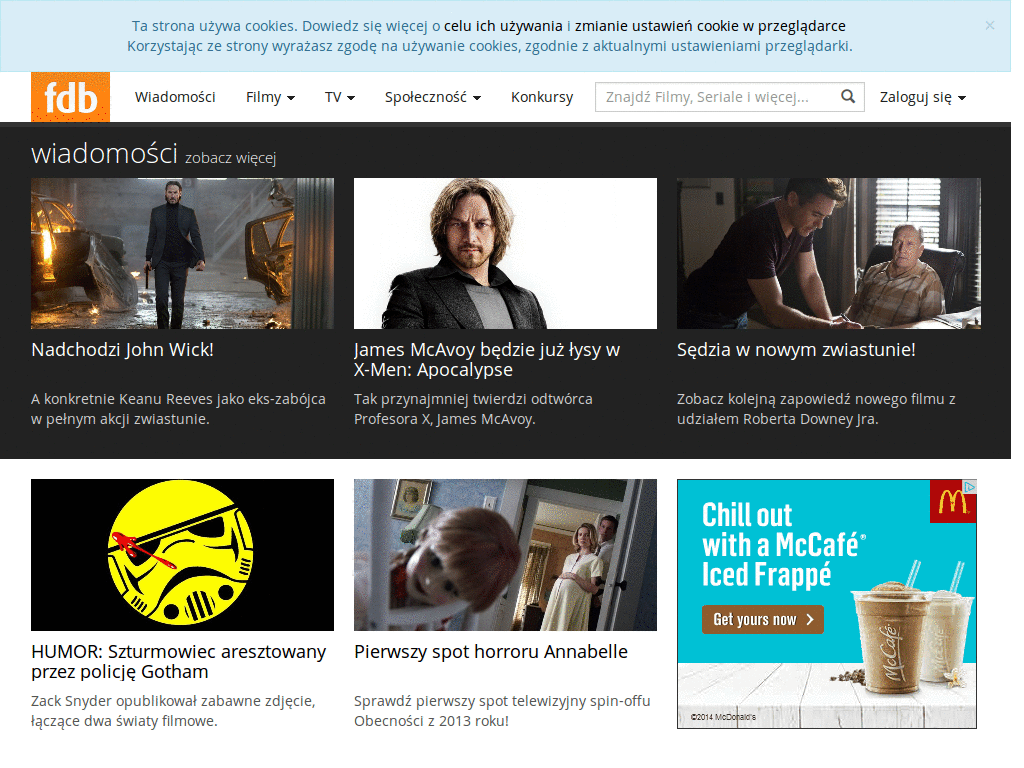Expand the TV dropdown
This screenshot has height=768, width=1024.
pyautogui.click(x=340, y=97)
